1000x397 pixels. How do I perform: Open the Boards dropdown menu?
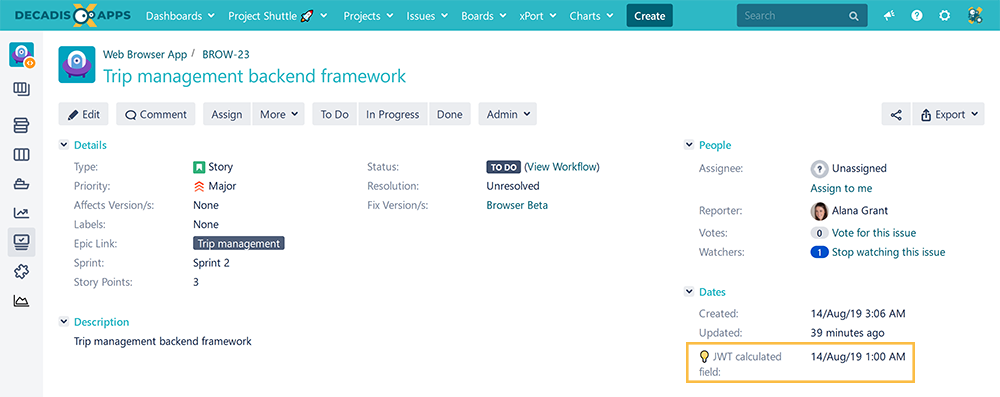click(x=484, y=16)
